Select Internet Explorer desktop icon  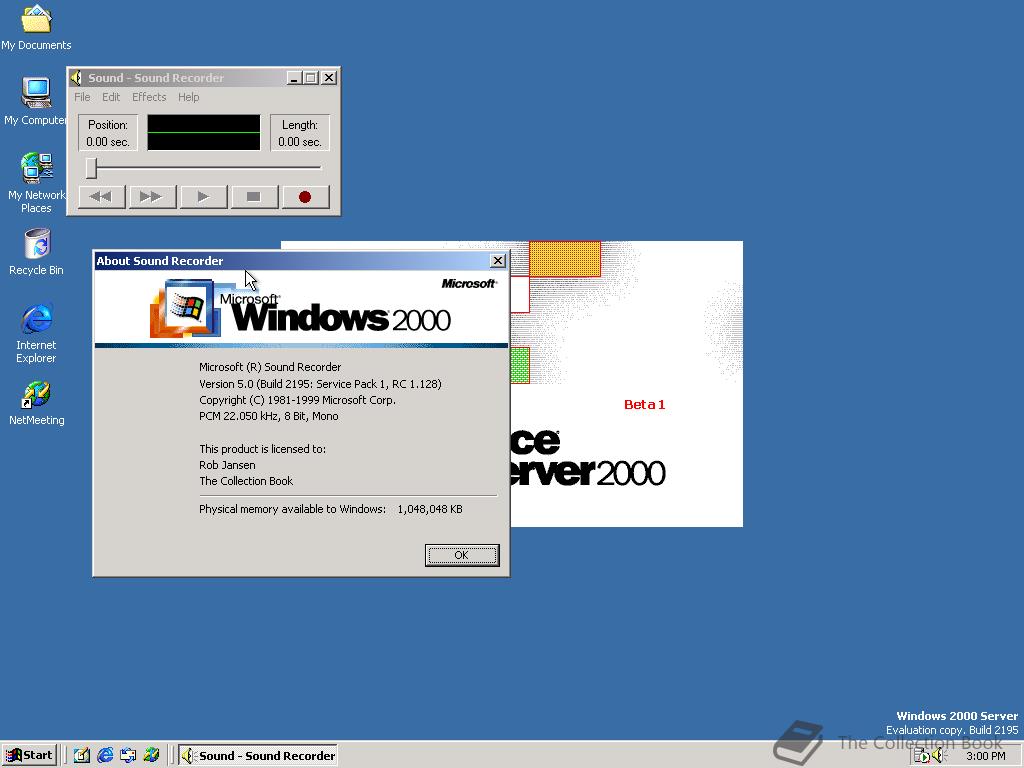tap(37, 333)
